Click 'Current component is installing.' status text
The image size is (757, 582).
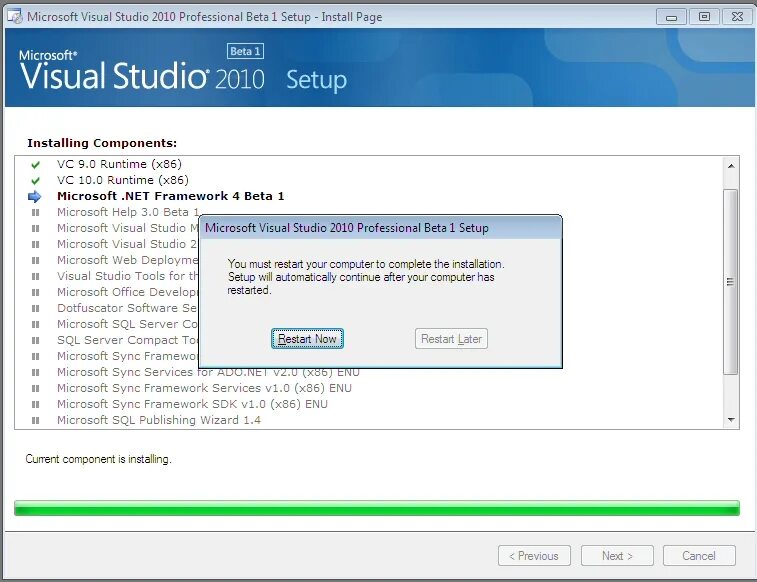pyautogui.click(x=98, y=459)
